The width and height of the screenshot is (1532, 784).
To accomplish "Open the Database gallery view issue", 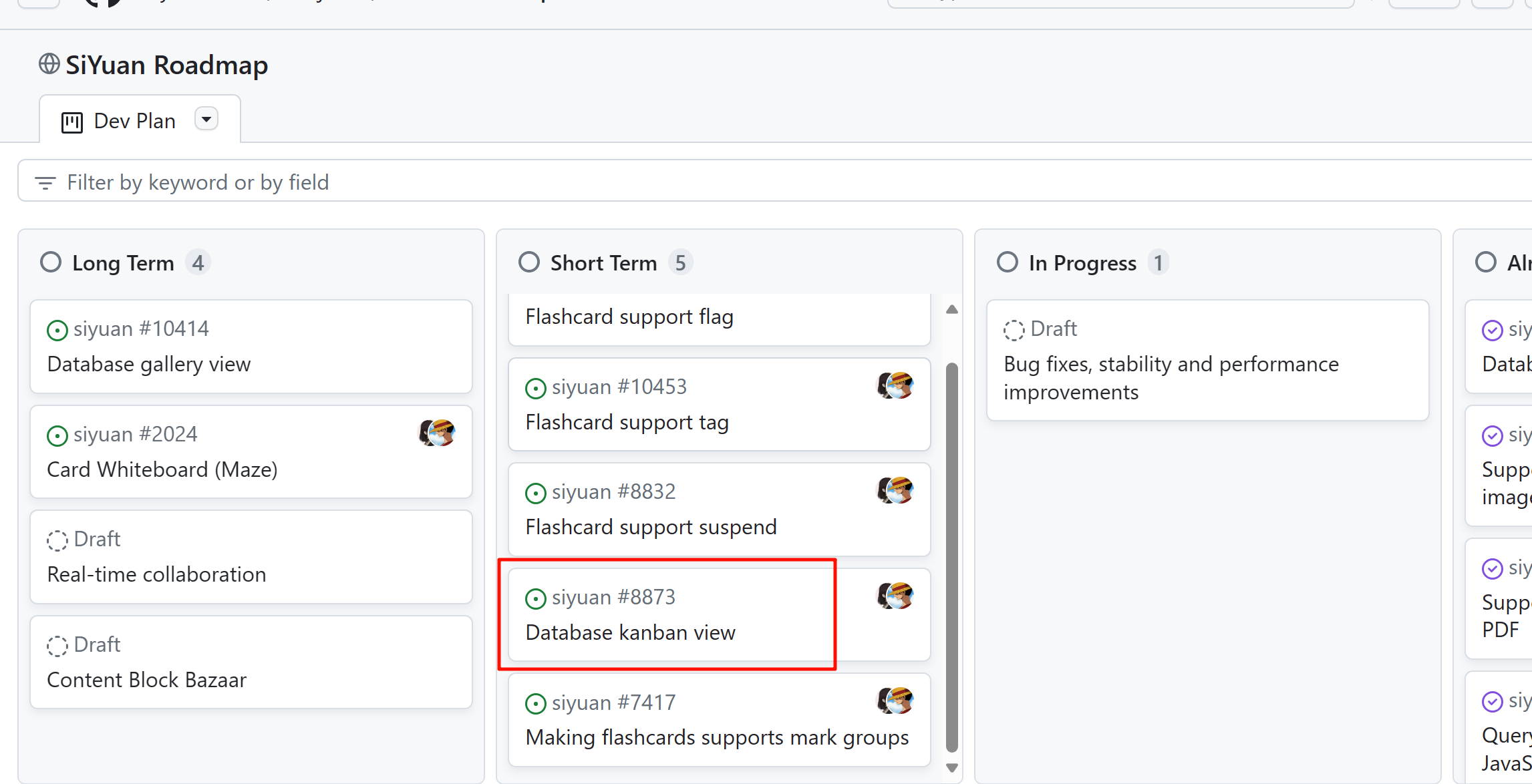I will pos(148,364).
